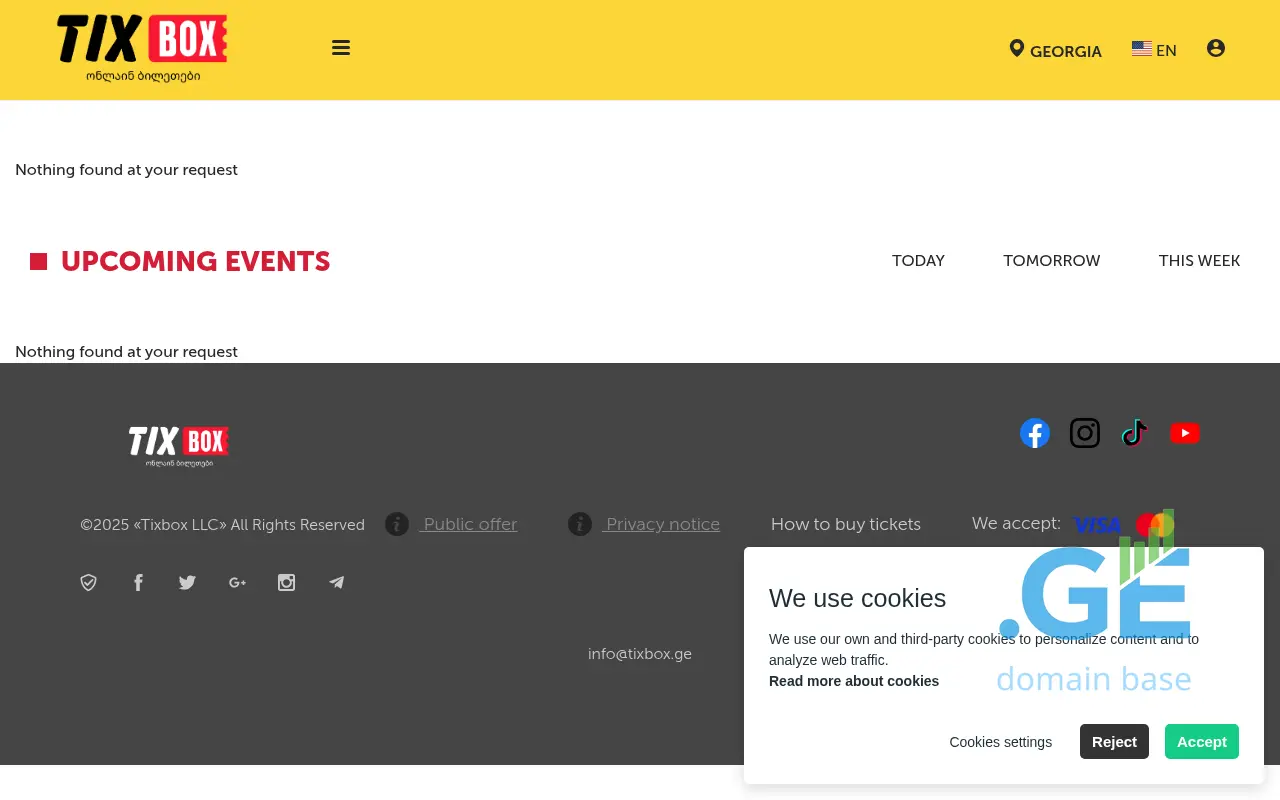Open Tixbox Facebook page via colored icon

click(x=1035, y=433)
